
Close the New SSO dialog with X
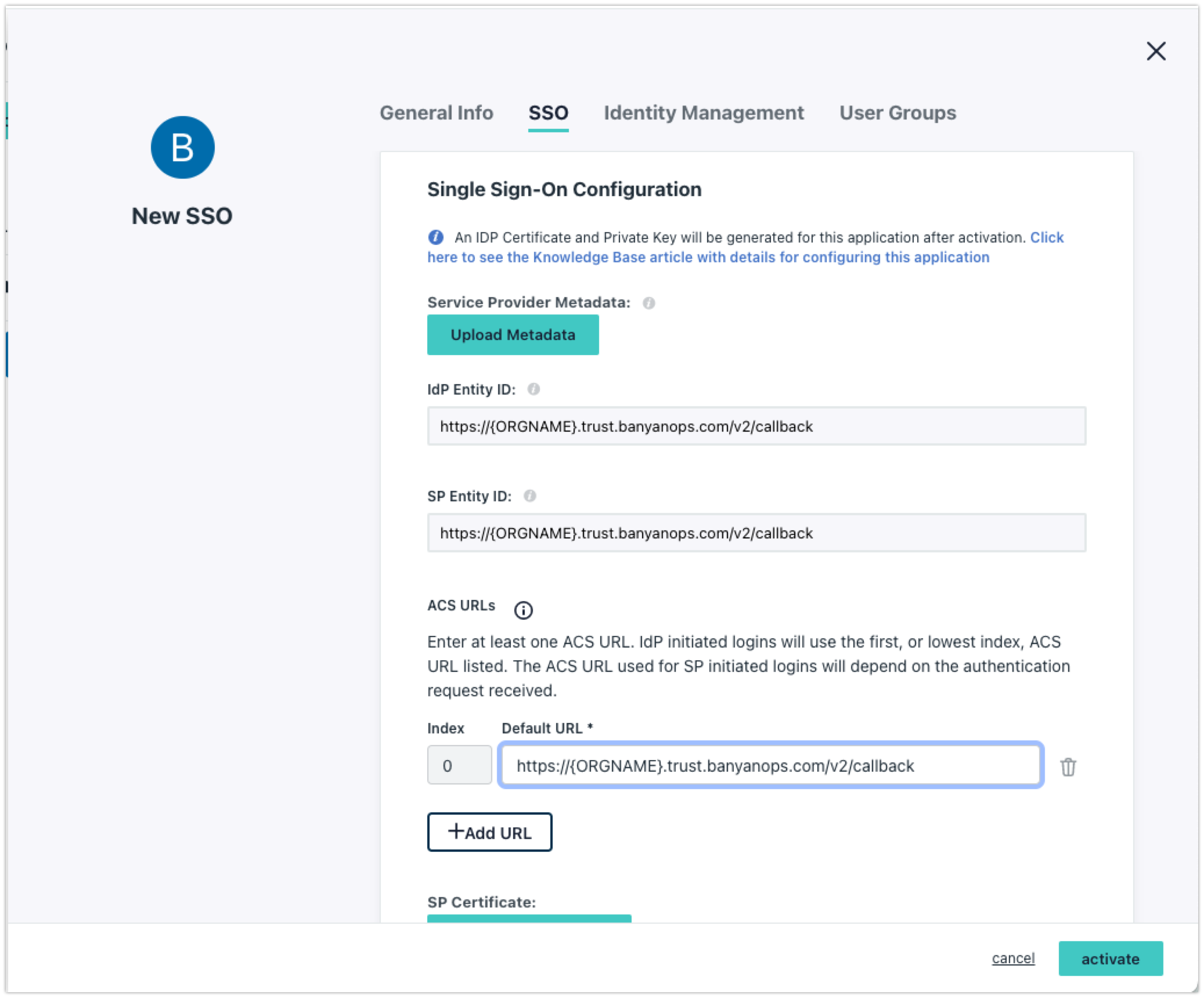click(x=1156, y=51)
